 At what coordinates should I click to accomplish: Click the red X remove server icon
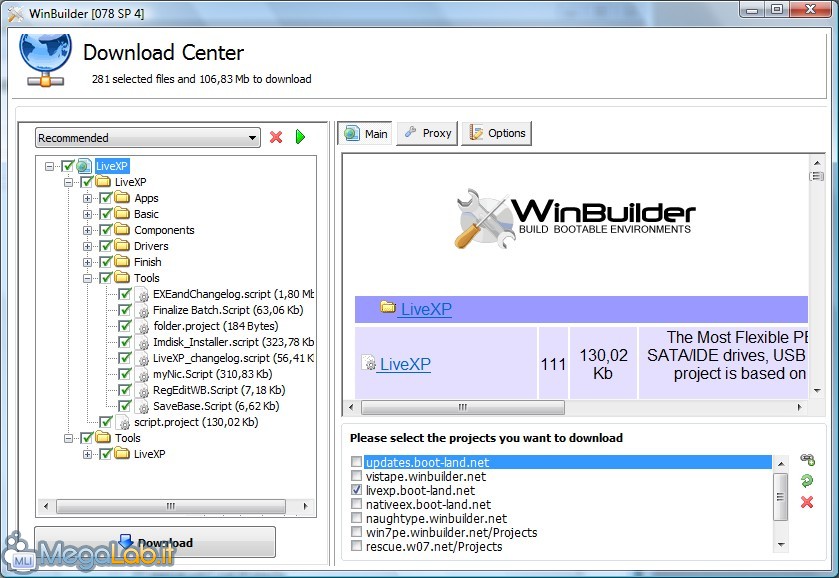[x=807, y=502]
